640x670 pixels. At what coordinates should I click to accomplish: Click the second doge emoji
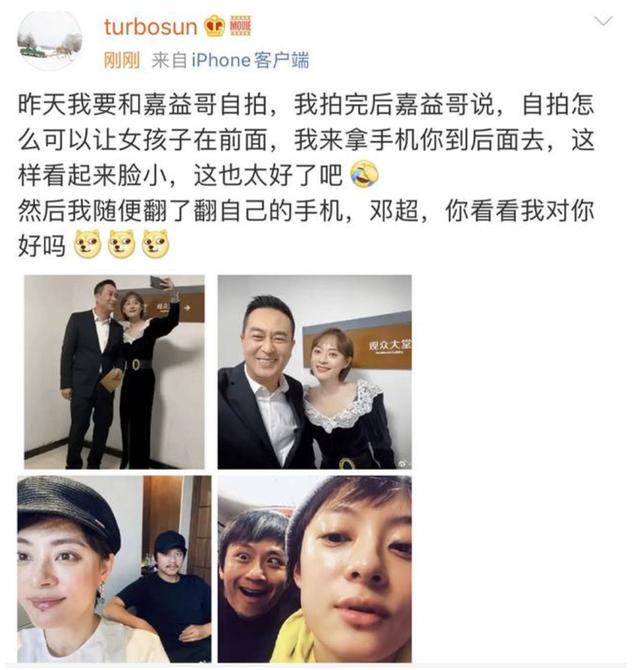122,244
